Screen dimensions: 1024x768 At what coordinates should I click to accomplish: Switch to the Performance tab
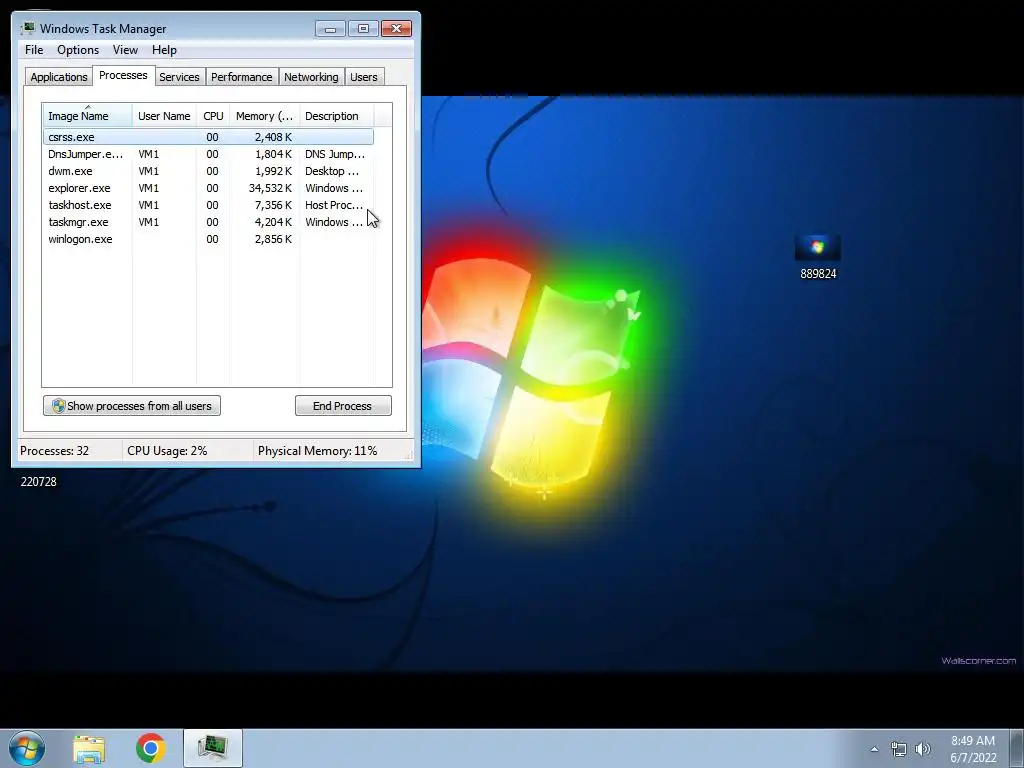click(242, 77)
